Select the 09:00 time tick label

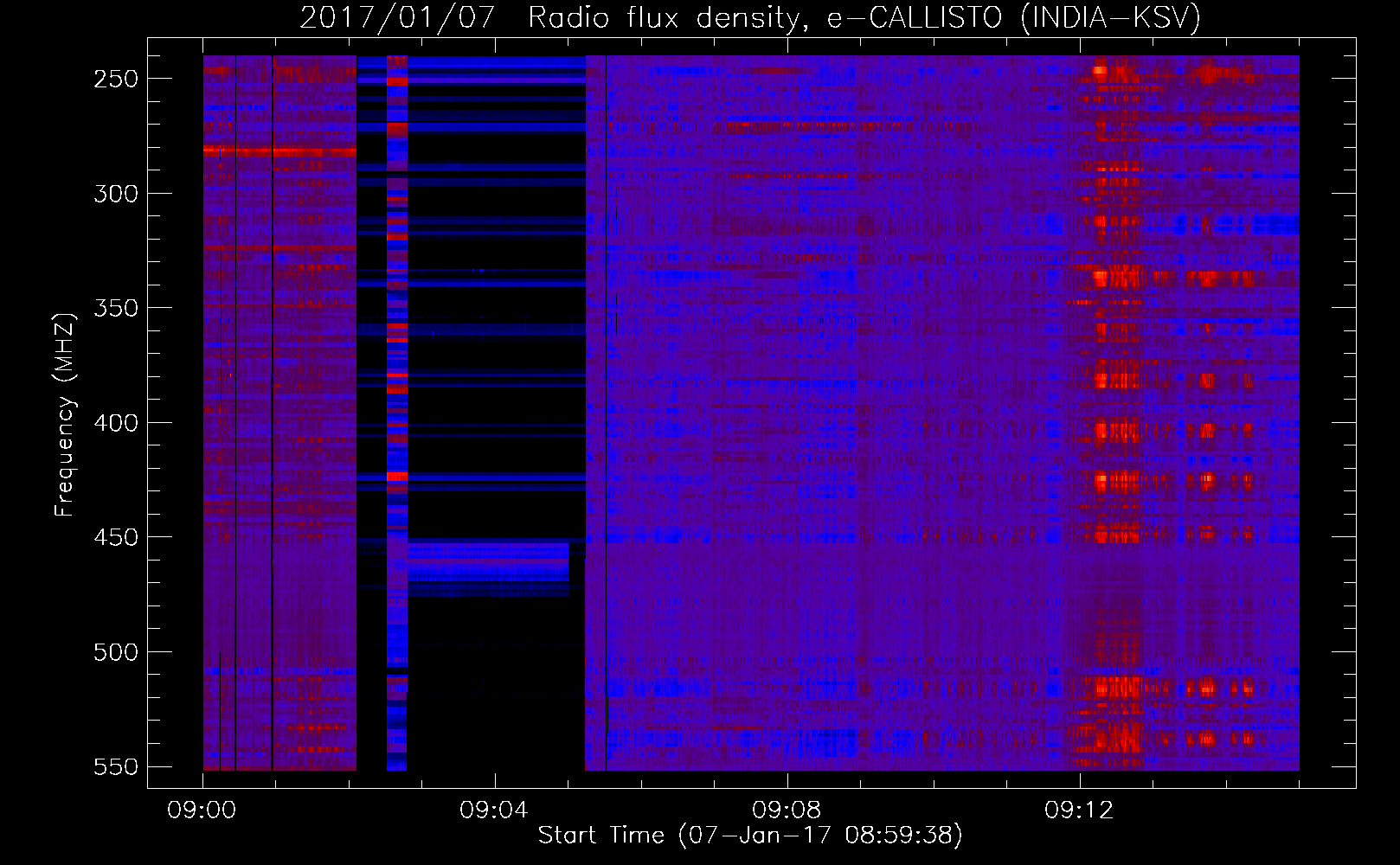202,811
